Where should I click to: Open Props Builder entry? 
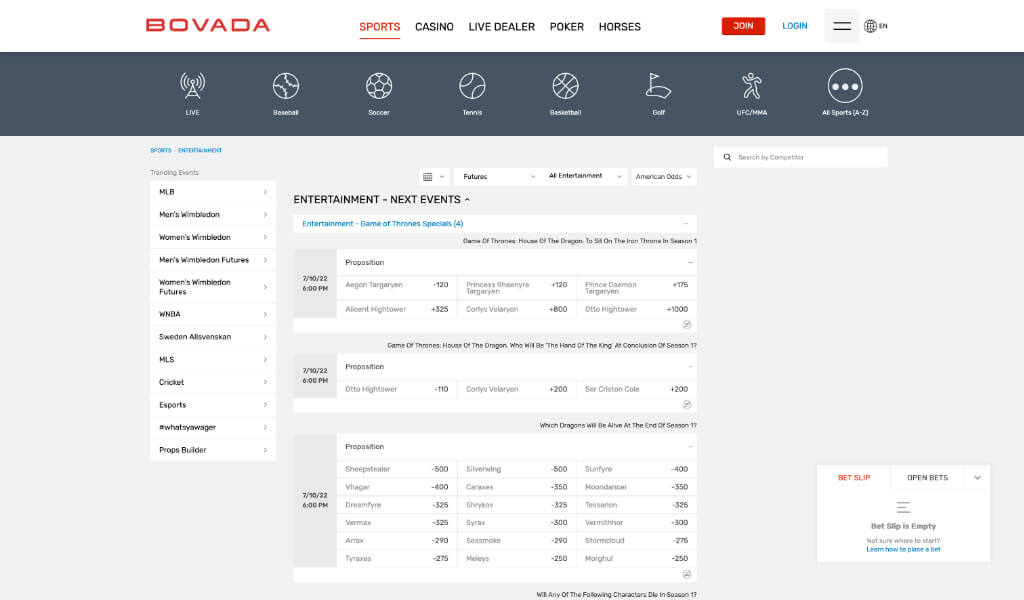click(213, 450)
